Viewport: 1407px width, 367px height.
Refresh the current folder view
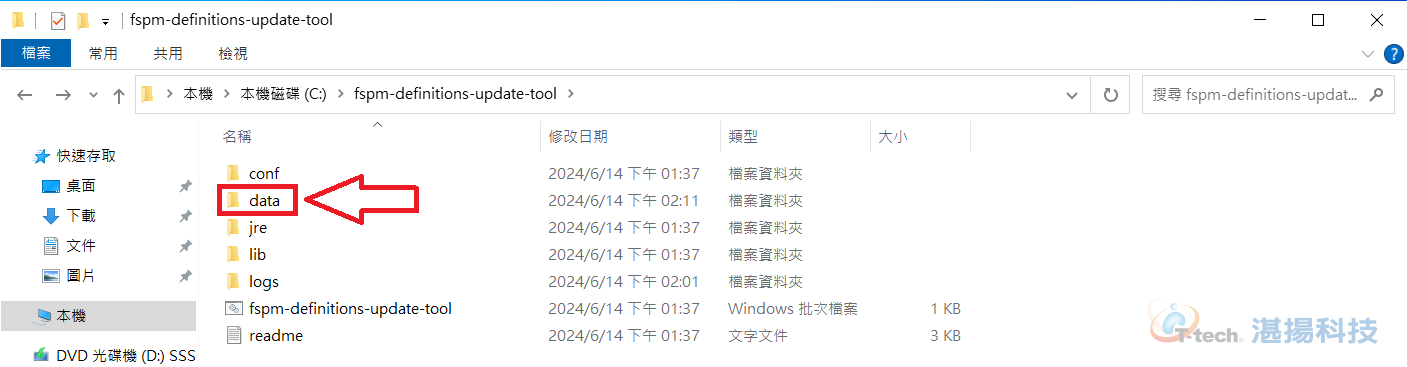point(1110,94)
